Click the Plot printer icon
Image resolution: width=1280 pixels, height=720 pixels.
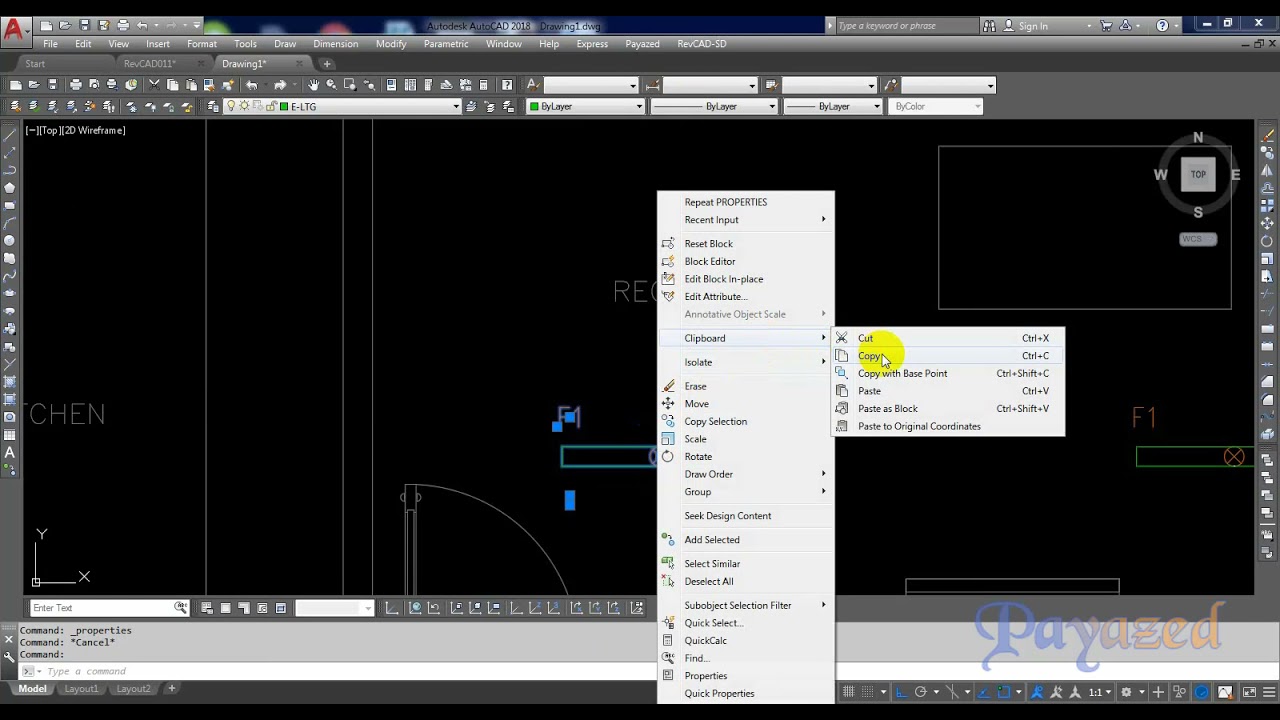76,85
